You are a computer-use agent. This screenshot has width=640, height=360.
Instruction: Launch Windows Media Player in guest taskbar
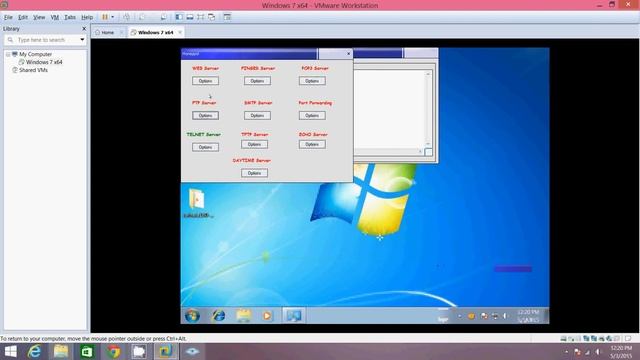267,316
